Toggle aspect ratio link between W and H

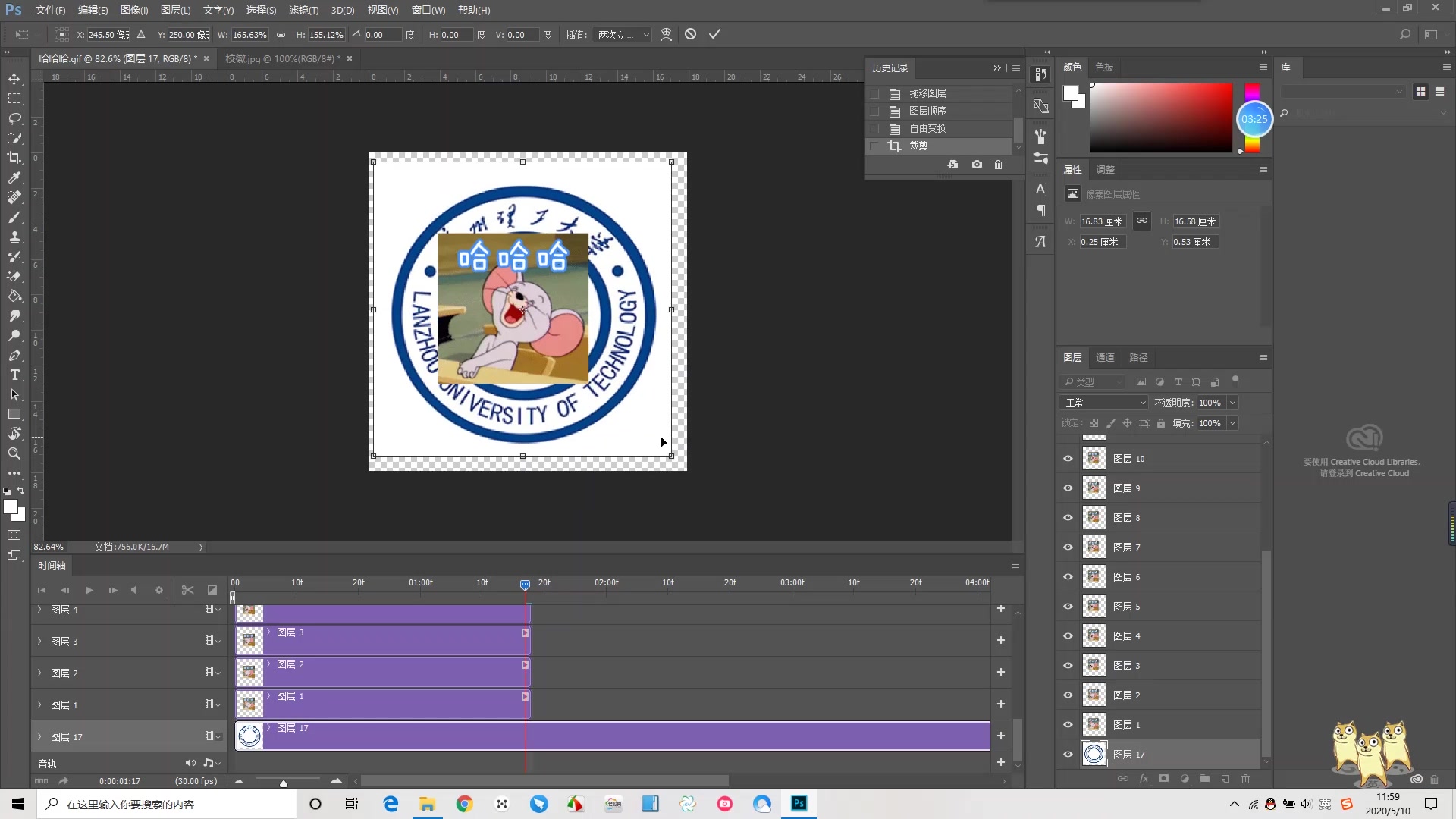tap(281, 35)
